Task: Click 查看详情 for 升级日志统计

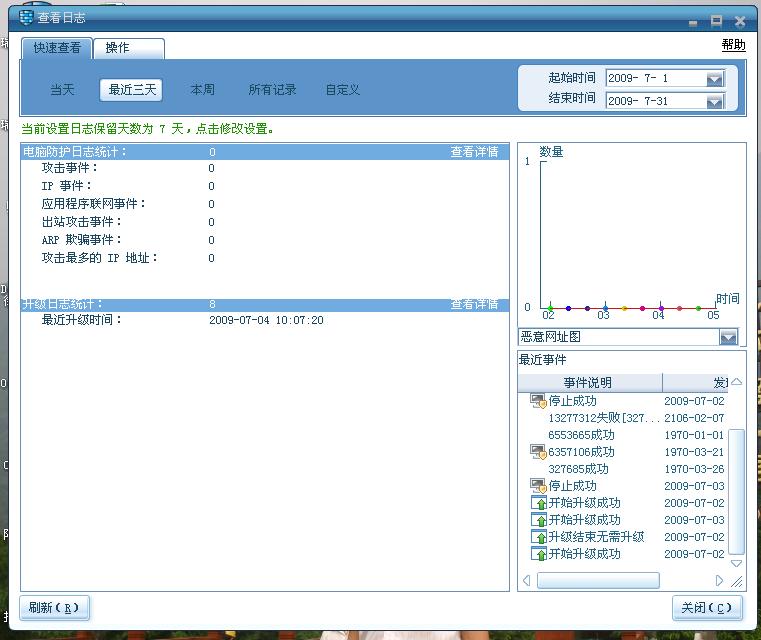Action: tap(474, 304)
